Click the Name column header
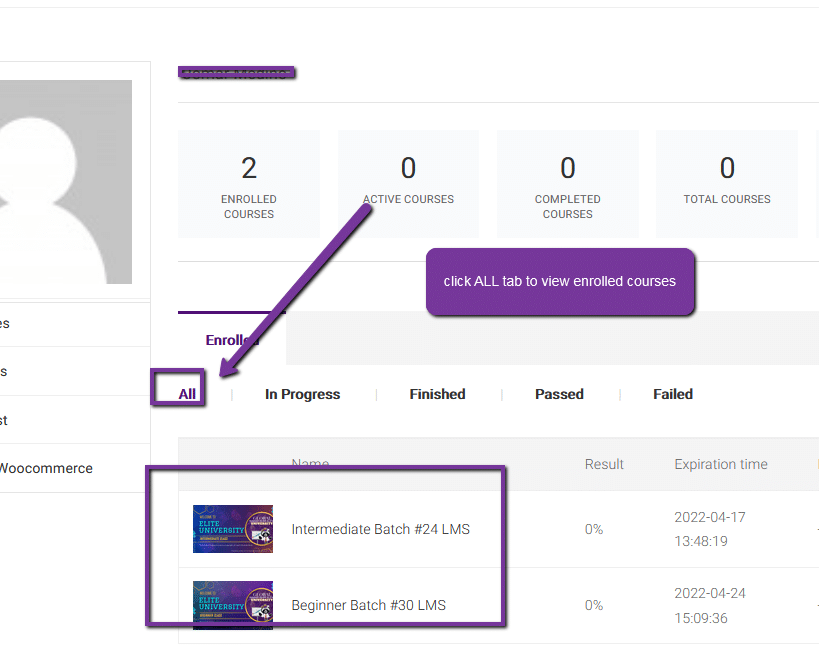This screenshot has height=653, width=819. (310, 464)
